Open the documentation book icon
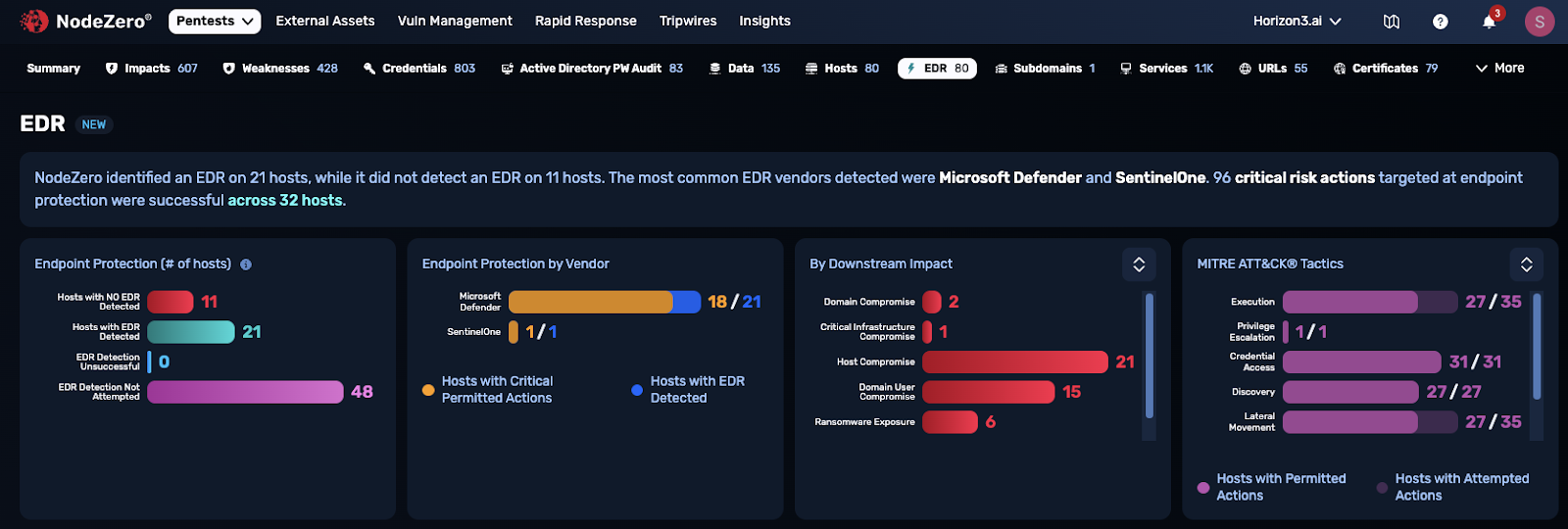Screen dimensions: 1568x529 click(1391, 22)
